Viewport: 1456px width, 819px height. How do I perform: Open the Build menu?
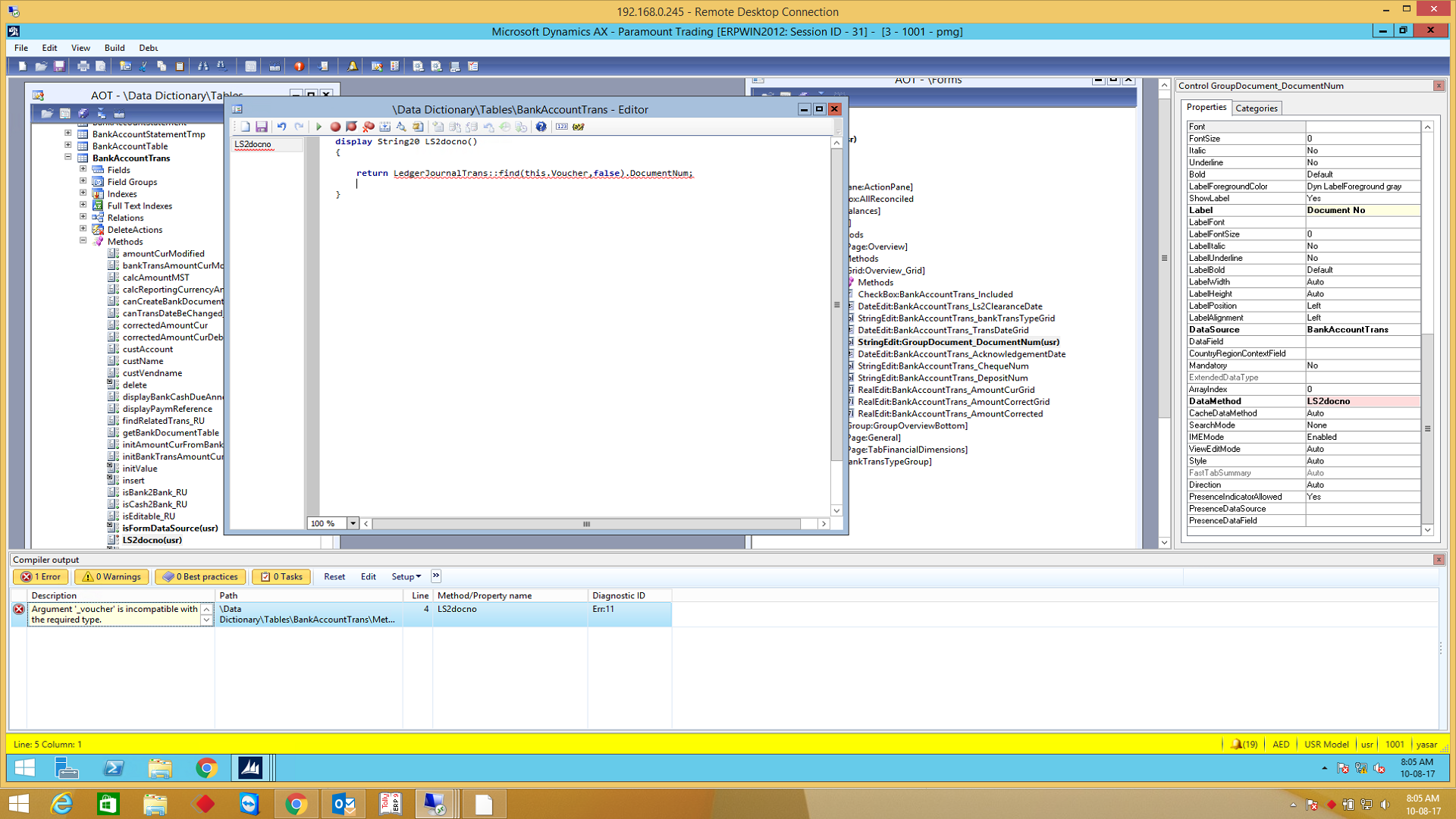pos(115,48)
